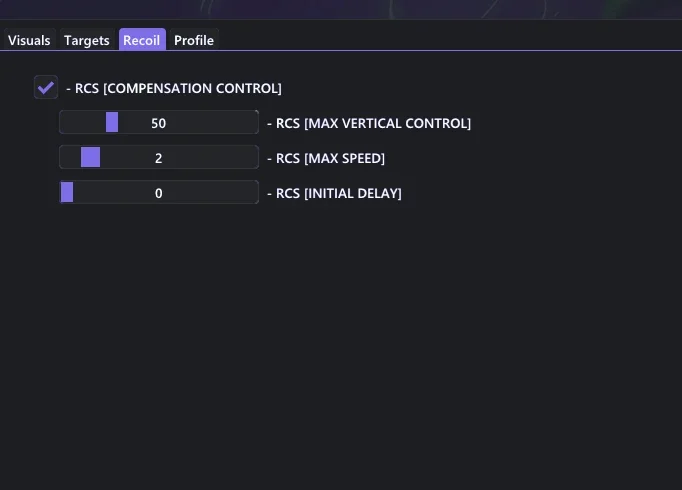Go to the Profile tab
The image size is (682, 490).
(194, 40)
